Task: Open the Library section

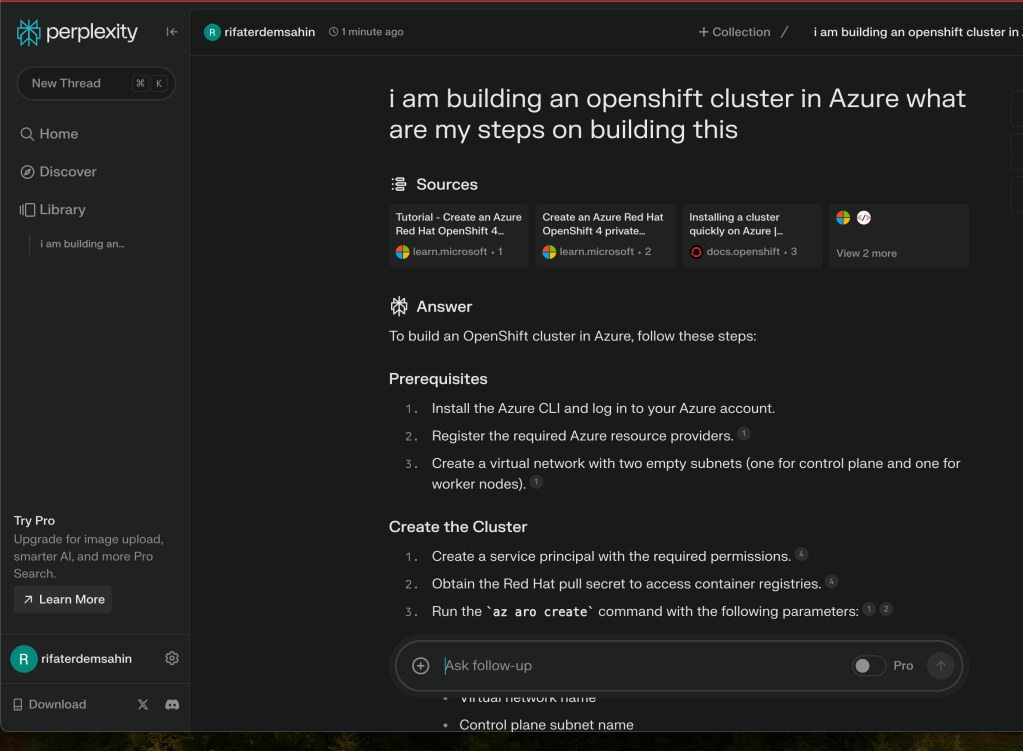Action: point(53,209)
